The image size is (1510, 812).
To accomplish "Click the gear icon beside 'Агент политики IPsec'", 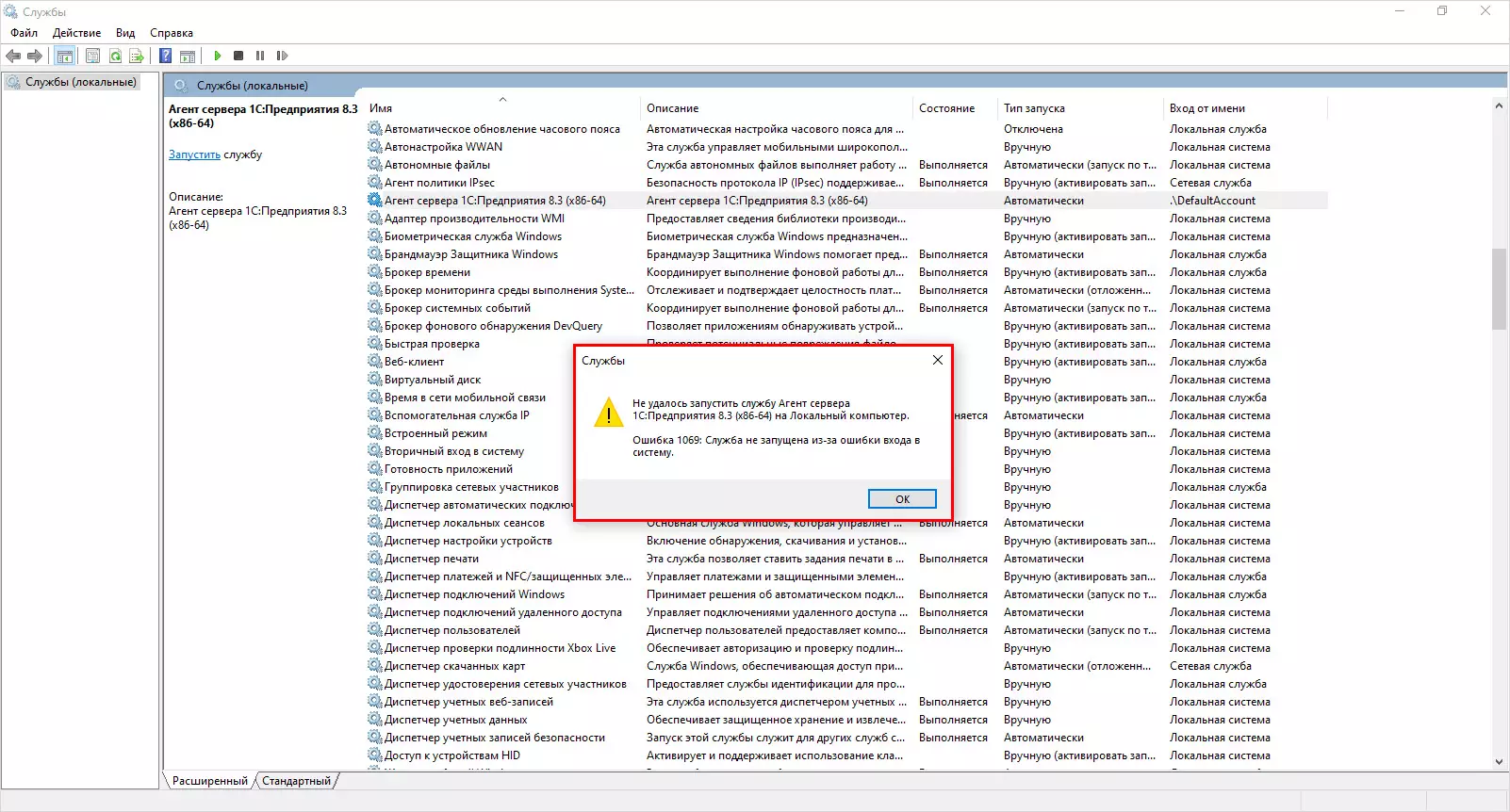I will click(x=375, y=183).
